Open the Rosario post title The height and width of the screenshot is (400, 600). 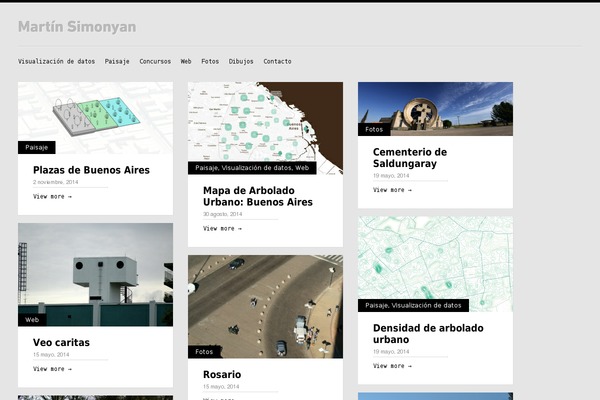[x=222, y=374]
